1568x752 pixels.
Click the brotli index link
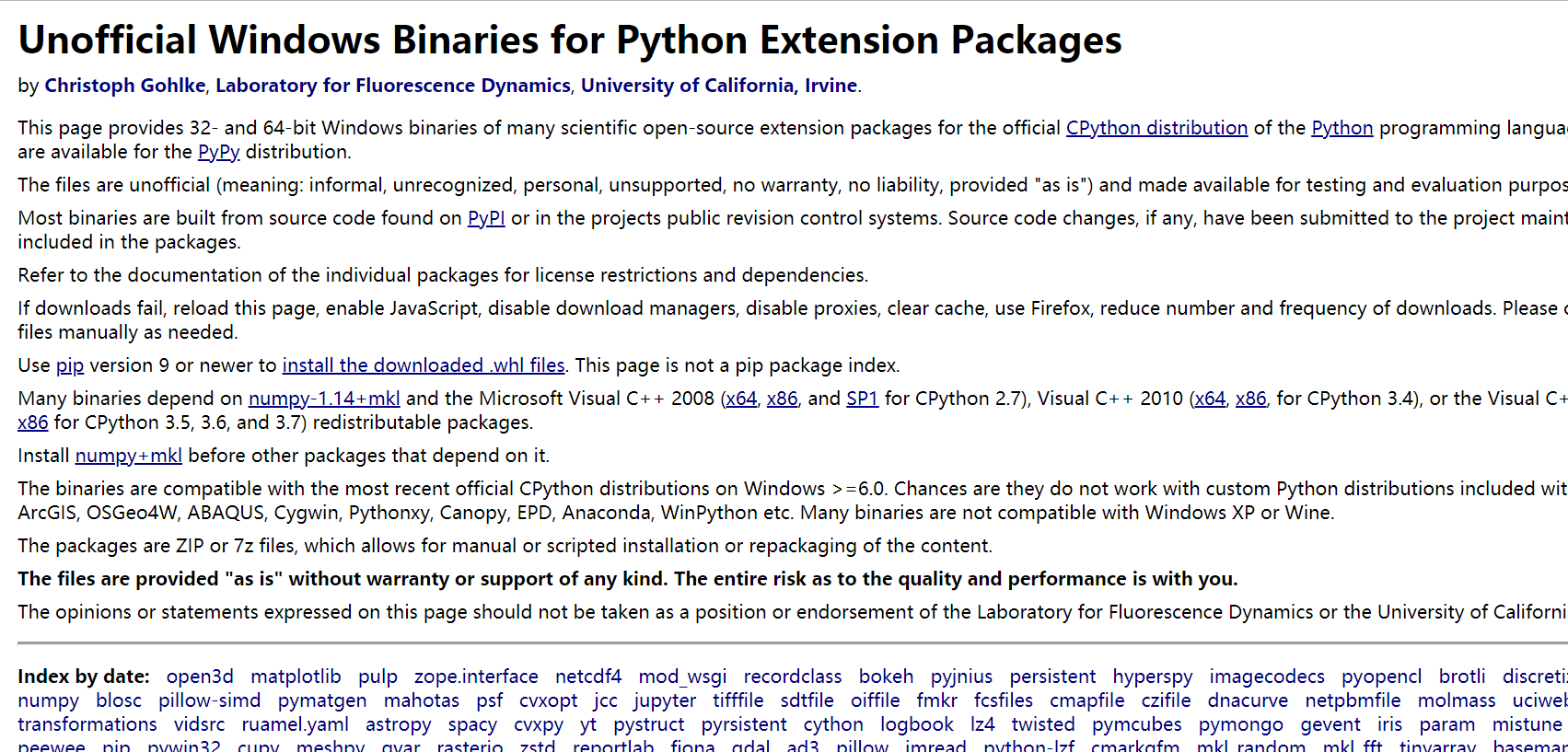[x=1462, y=677]
